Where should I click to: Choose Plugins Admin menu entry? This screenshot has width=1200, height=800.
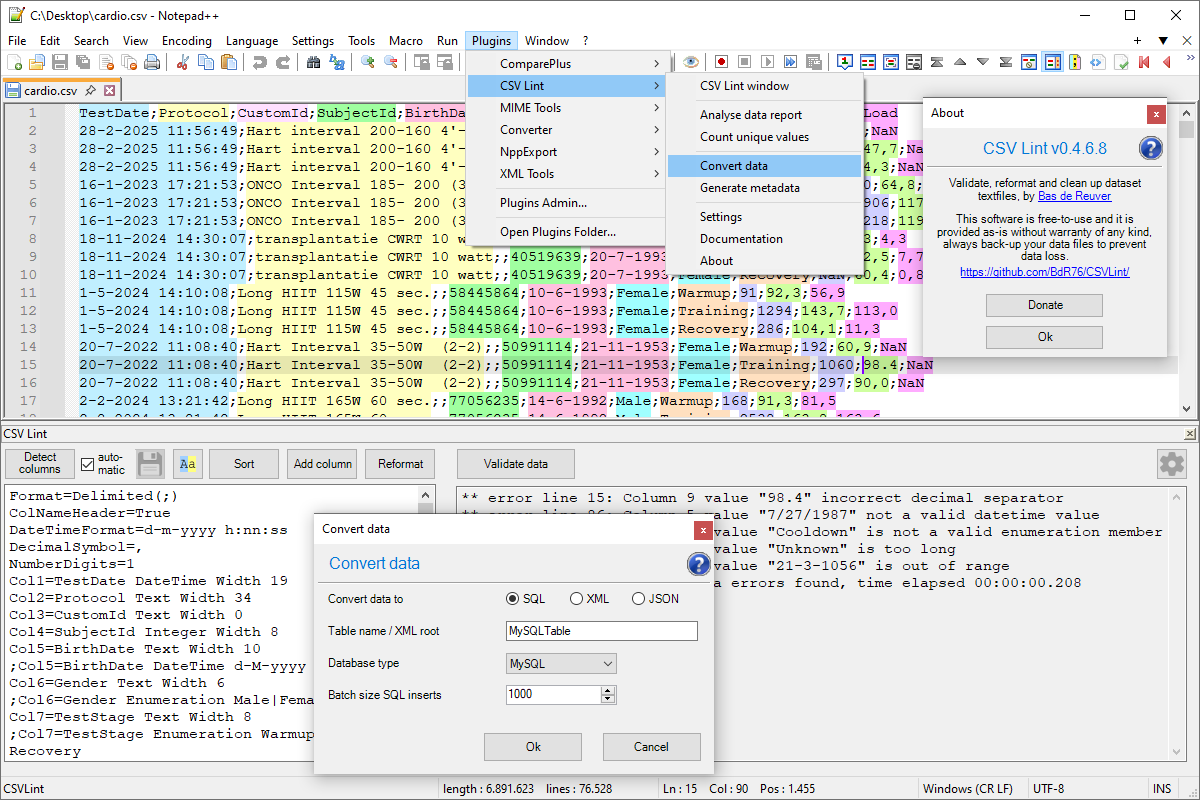click(565, 203)
